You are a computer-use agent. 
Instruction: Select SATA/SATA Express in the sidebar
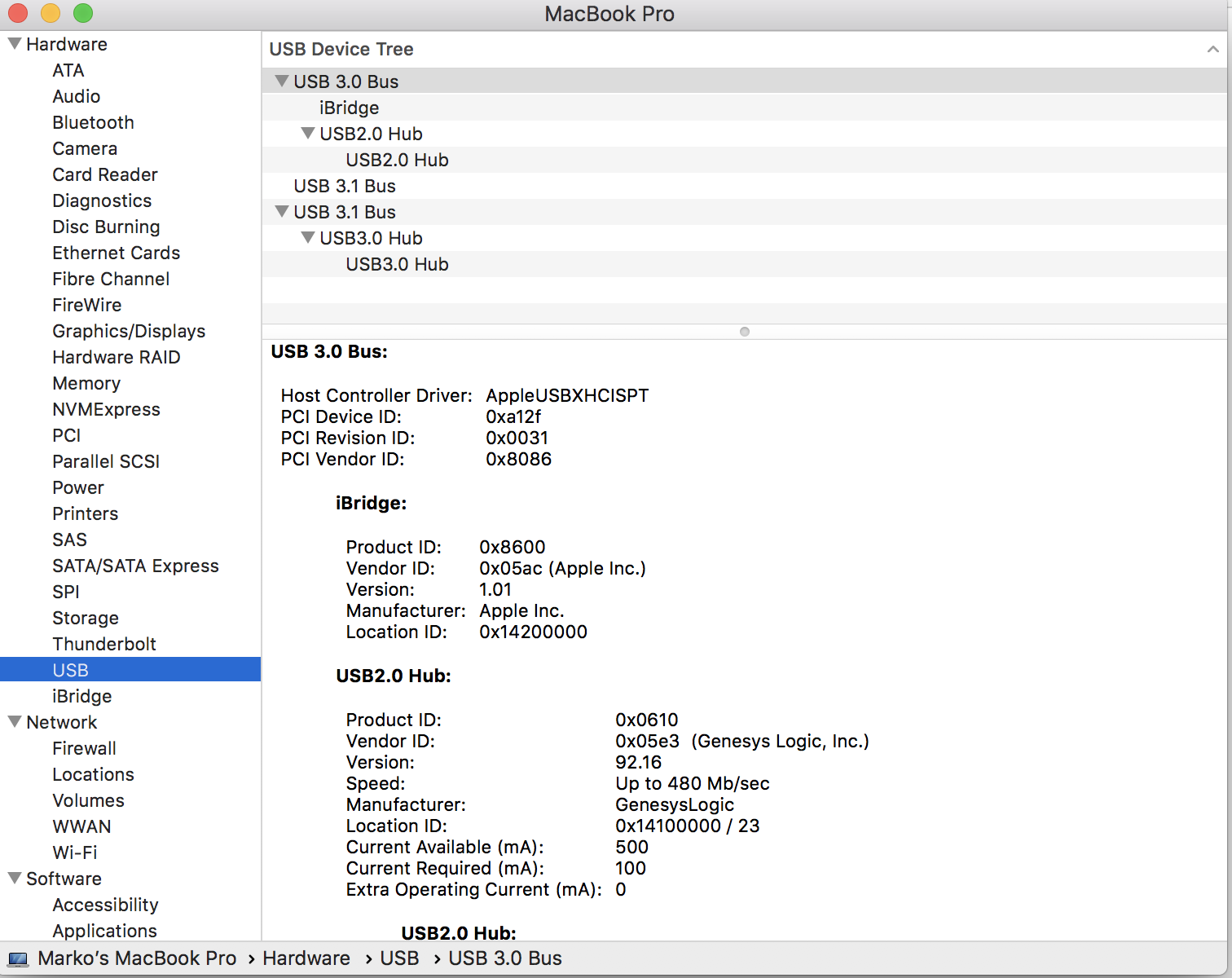[x=136, y=566]
